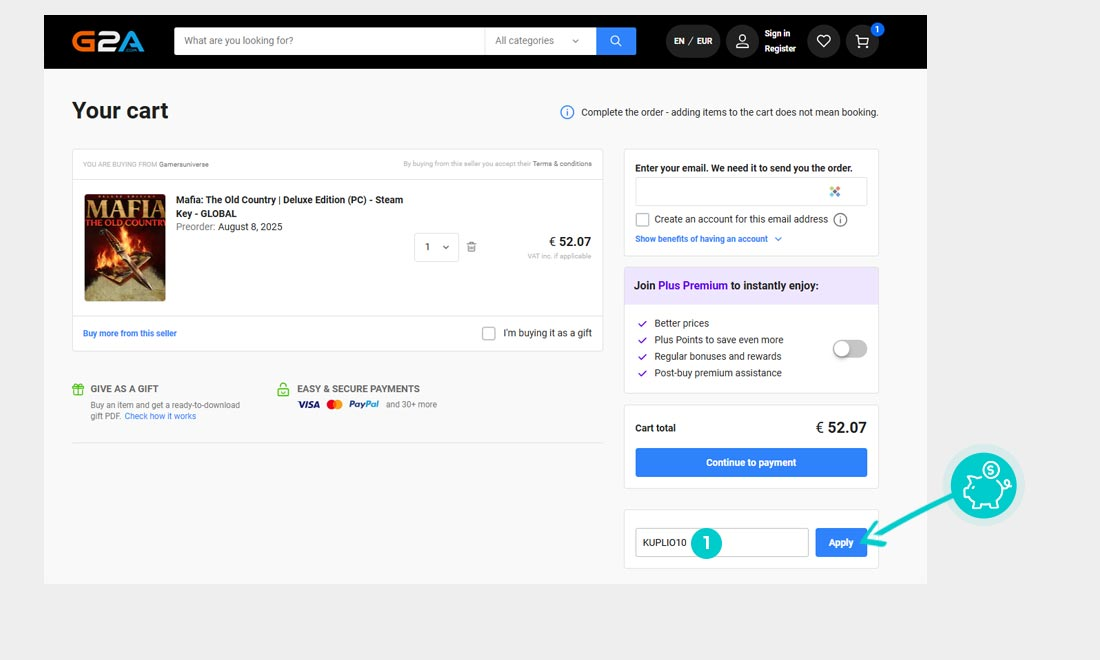Expand 'Show benefits of having an account'

tap(708, 239)
